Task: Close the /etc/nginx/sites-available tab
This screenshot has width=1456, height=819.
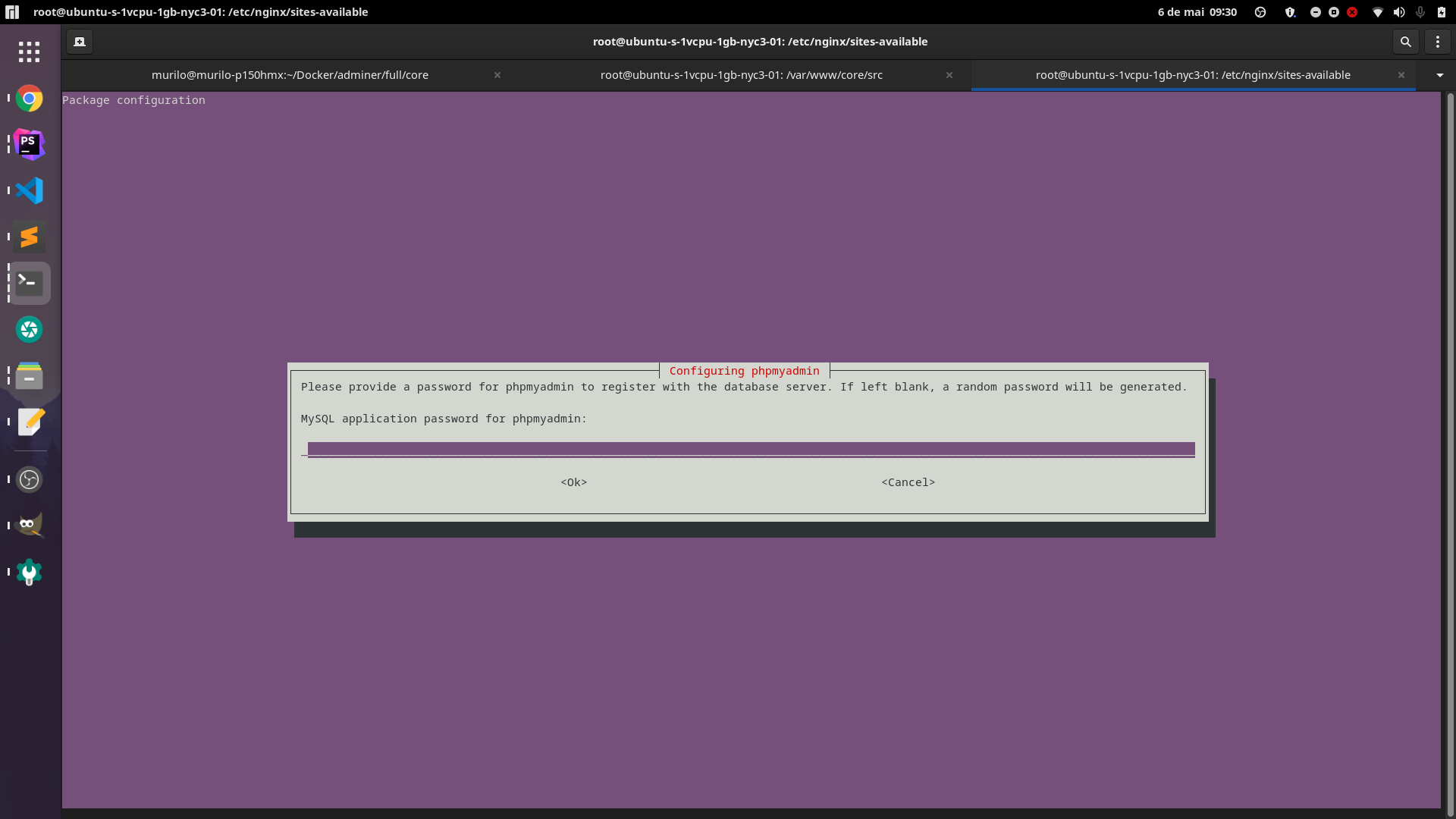Action: [1401, 75]
